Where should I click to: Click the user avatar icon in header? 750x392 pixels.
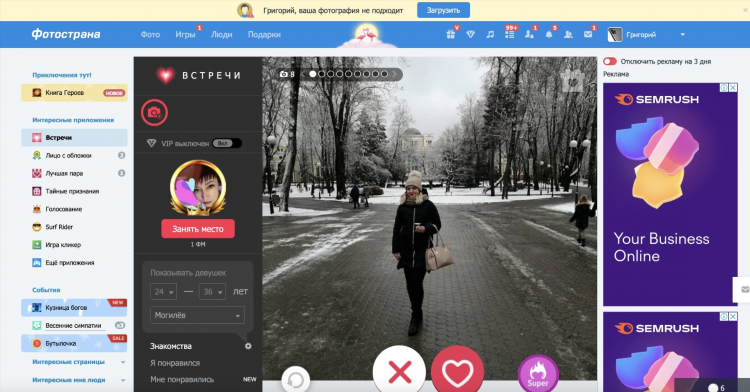(x=615, y=34)
